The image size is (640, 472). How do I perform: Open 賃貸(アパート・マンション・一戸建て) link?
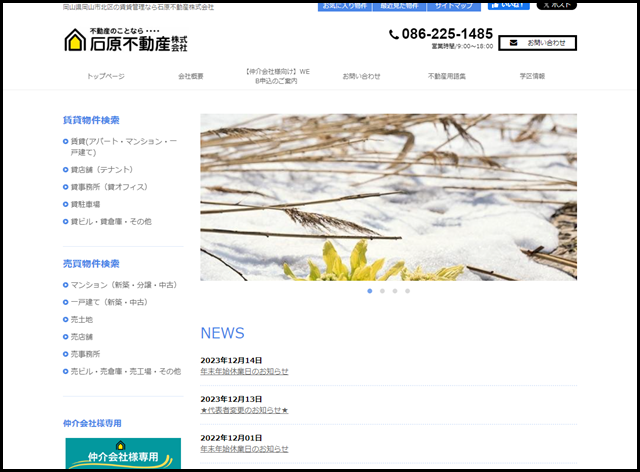(124, 147)
